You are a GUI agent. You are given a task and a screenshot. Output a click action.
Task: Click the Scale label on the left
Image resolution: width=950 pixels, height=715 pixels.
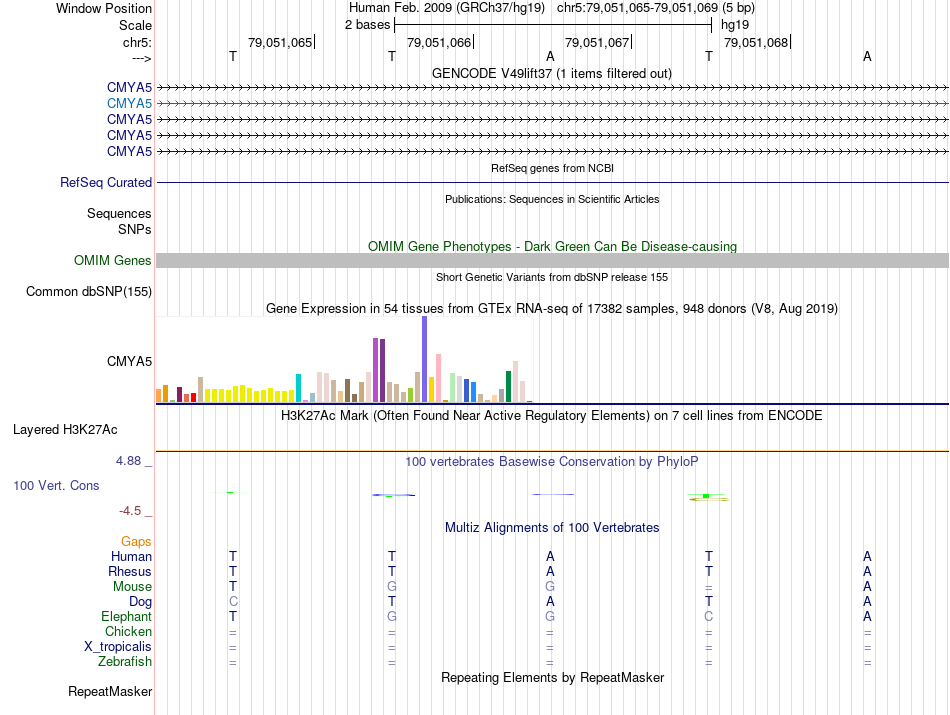pos(135,25)
